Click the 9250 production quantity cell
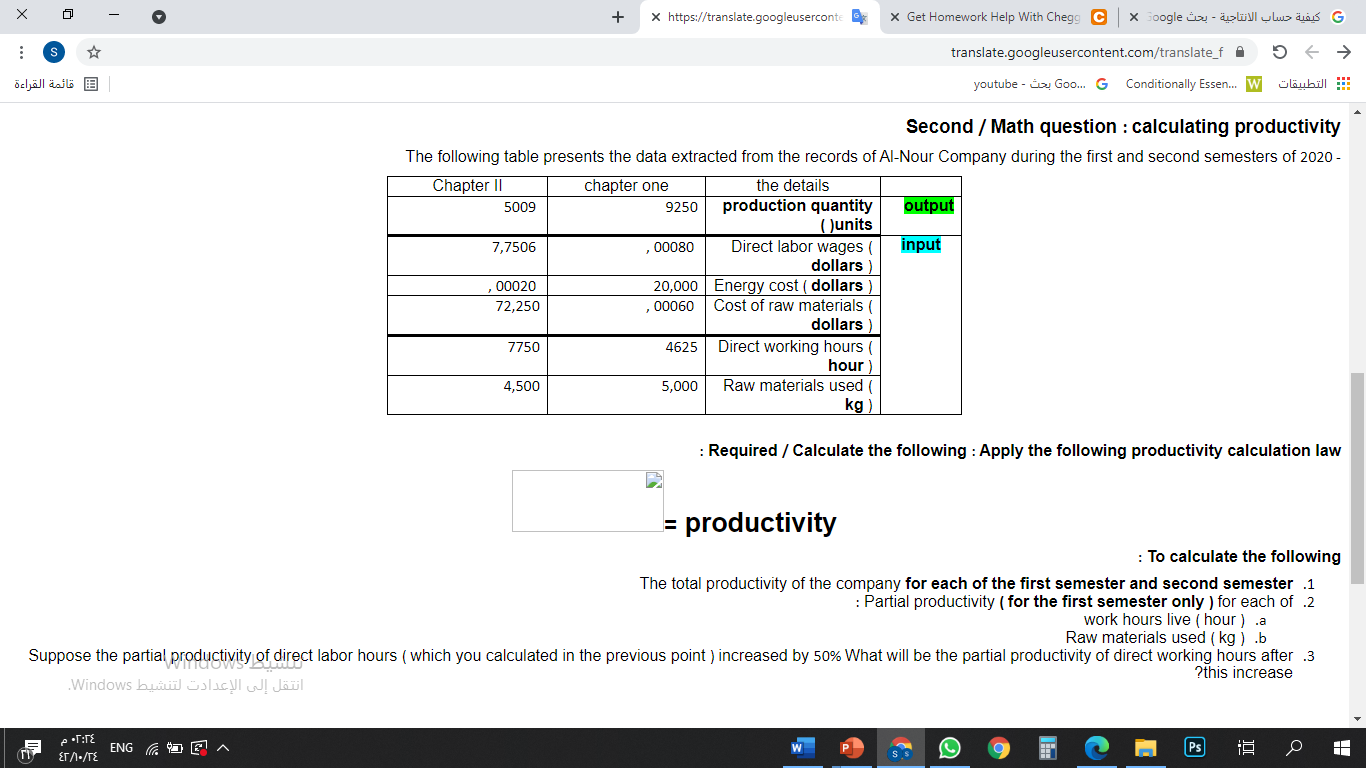Image resolution: width=1366 pixels, height=768 pixels. (x=626, y=215)
